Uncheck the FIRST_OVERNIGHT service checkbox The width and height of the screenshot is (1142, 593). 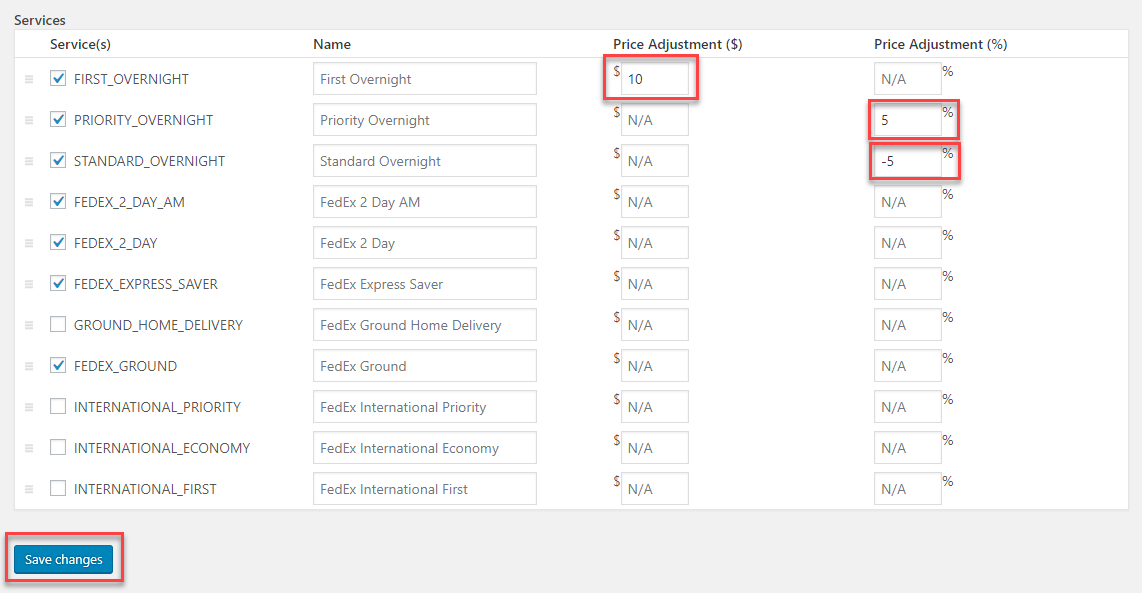tap(58, 78)
